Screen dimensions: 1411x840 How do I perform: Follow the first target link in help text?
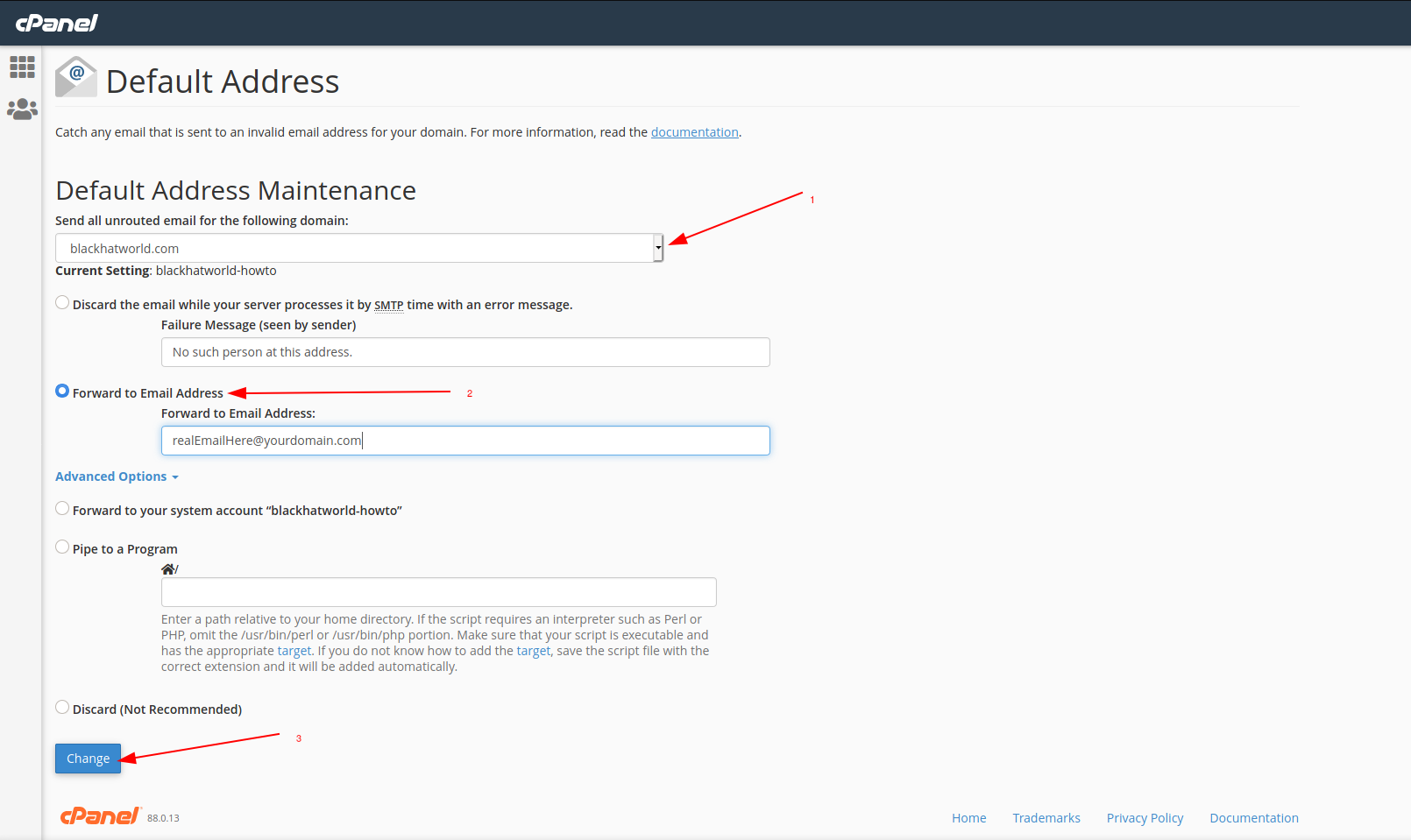(x=294, y=651)
